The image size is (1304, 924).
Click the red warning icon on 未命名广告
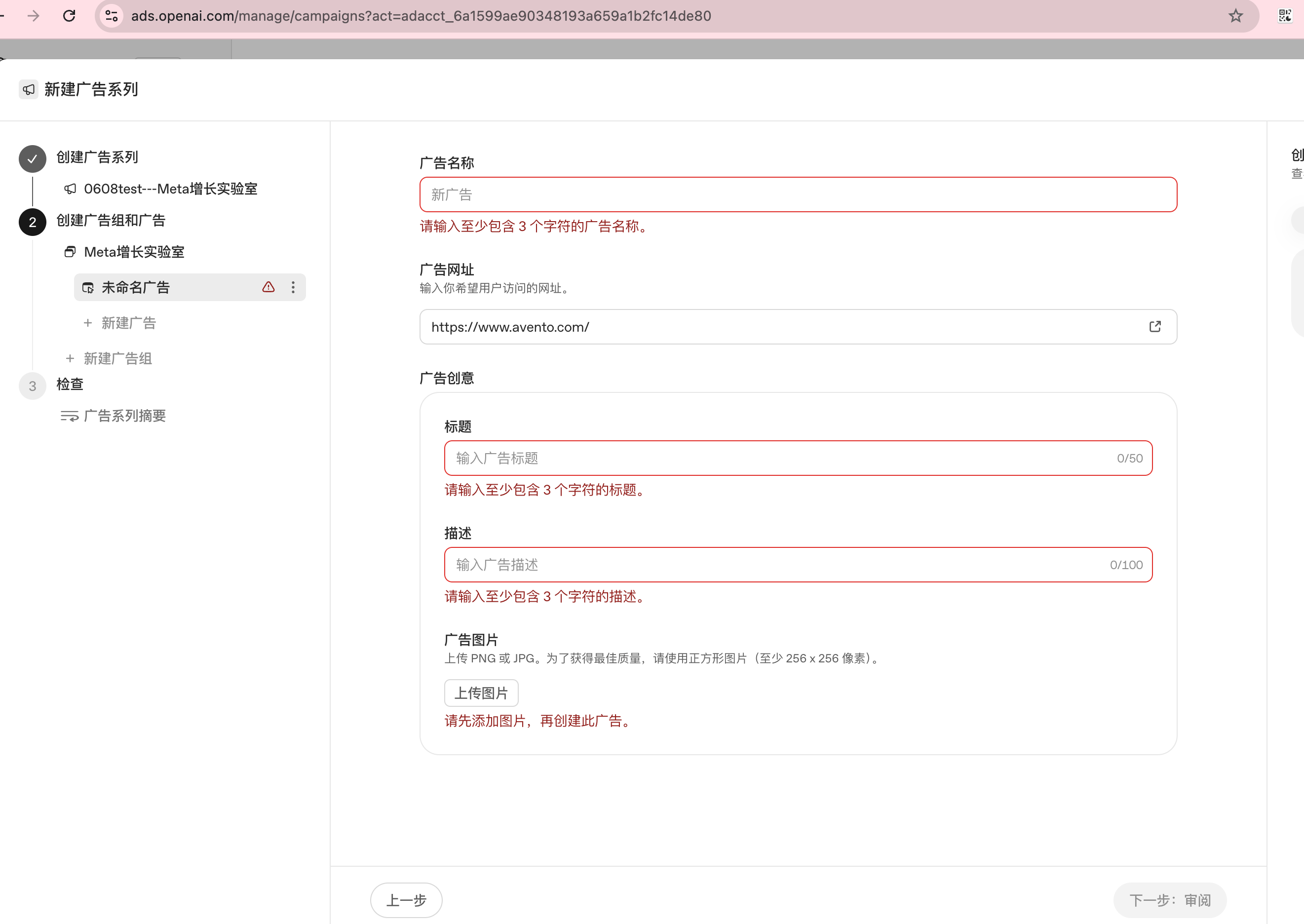tap(268, 287)
